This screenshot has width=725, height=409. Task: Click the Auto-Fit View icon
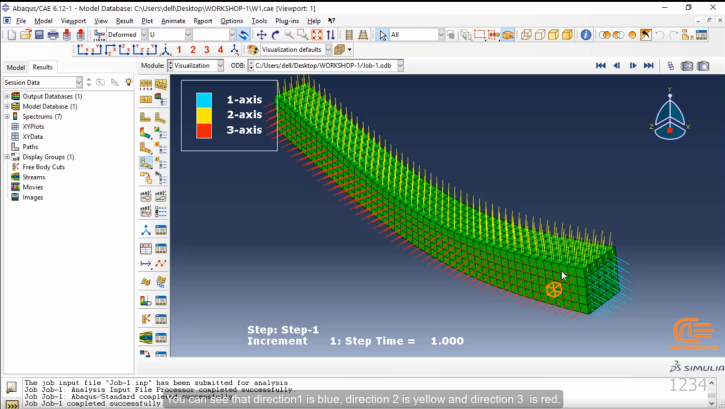point(317,35)
